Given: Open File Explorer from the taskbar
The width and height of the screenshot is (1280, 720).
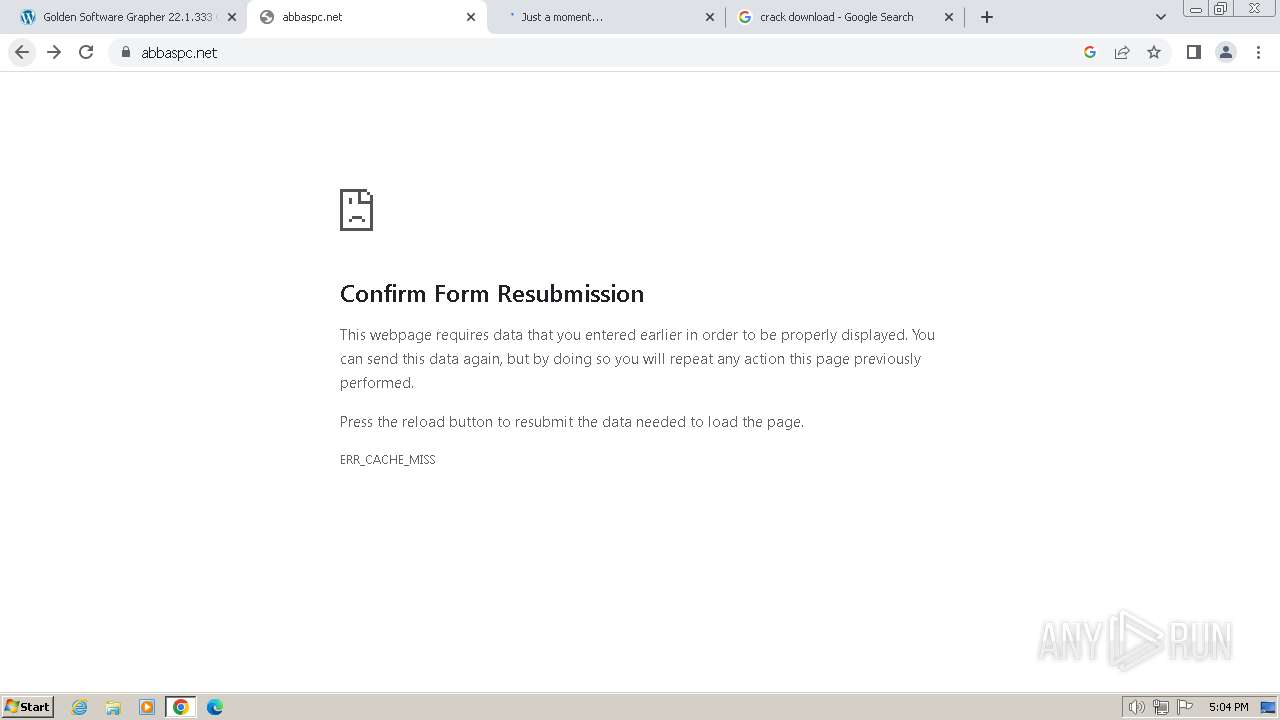Looking at the screenshot, I should pyautogui.click(x=113, y=707).
